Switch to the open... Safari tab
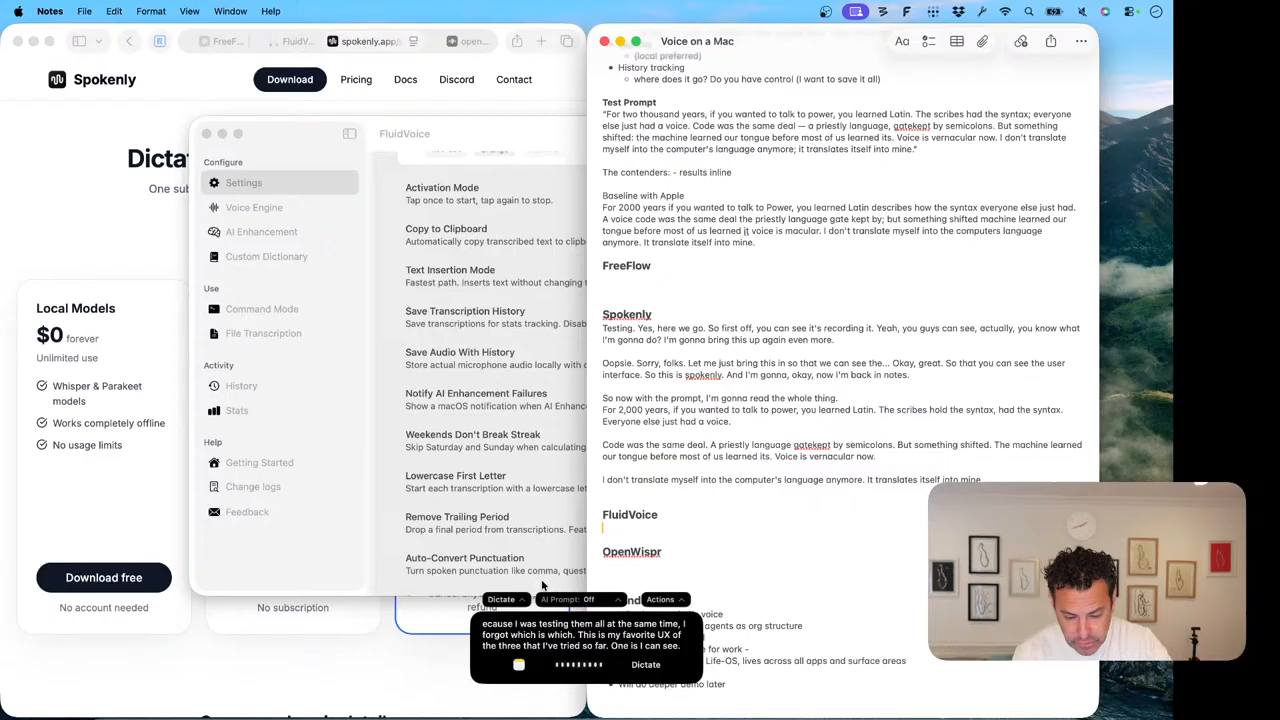 [467, 41]
